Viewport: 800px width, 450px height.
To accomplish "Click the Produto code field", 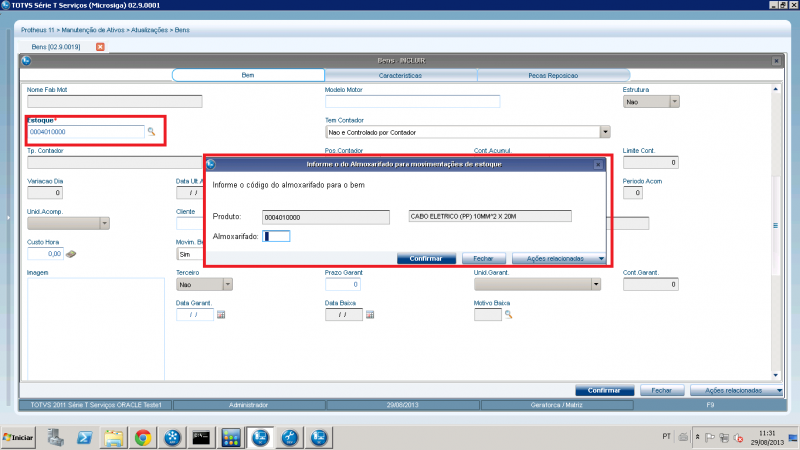I will point(326,217).
